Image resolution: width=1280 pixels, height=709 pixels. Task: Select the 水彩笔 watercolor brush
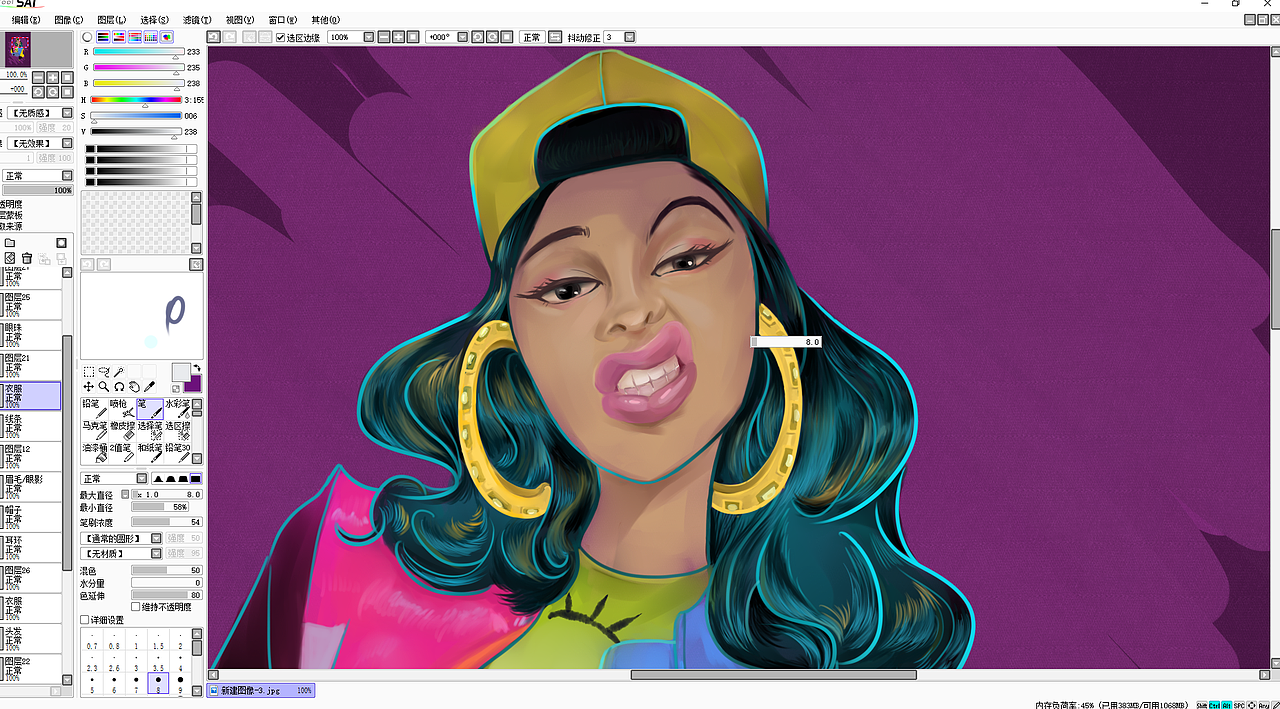(x=177, y=408)
